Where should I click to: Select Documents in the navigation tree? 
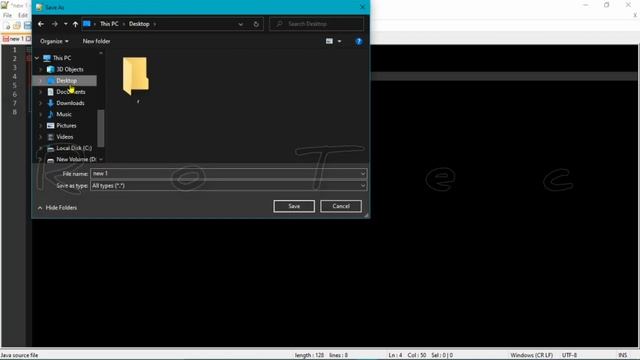coord(70,92)
